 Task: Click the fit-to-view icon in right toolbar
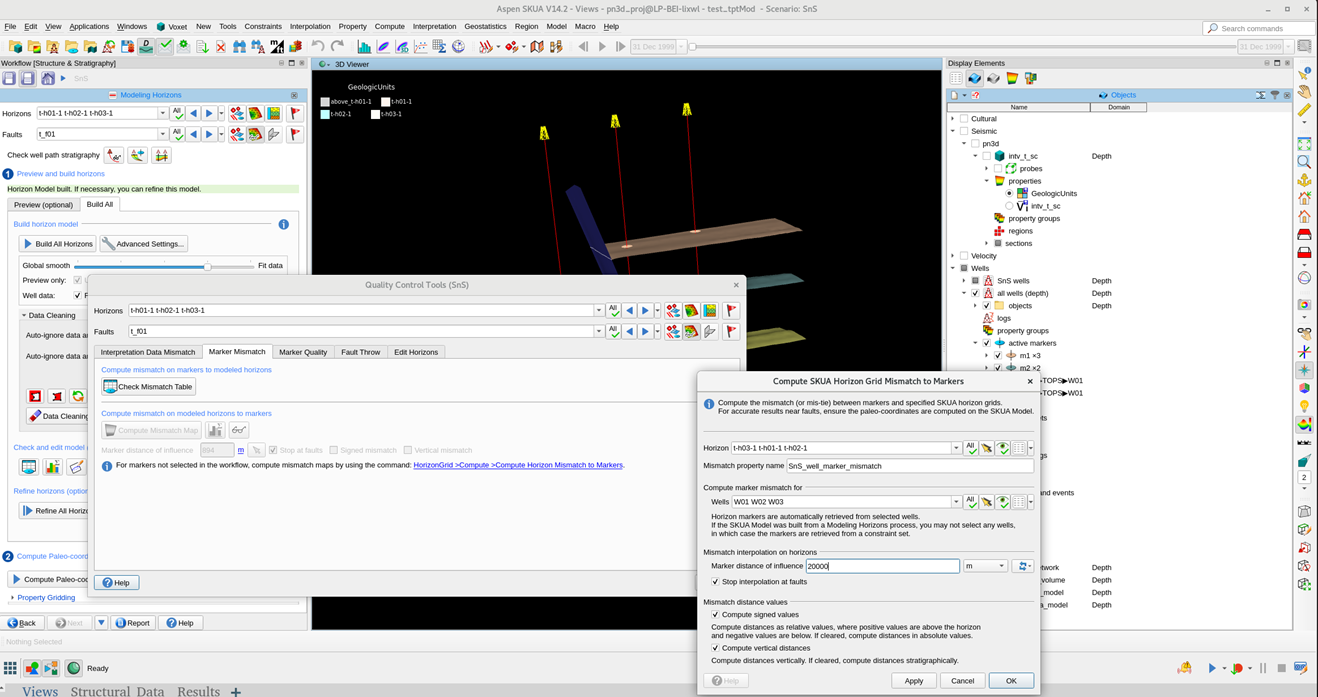1304,144
